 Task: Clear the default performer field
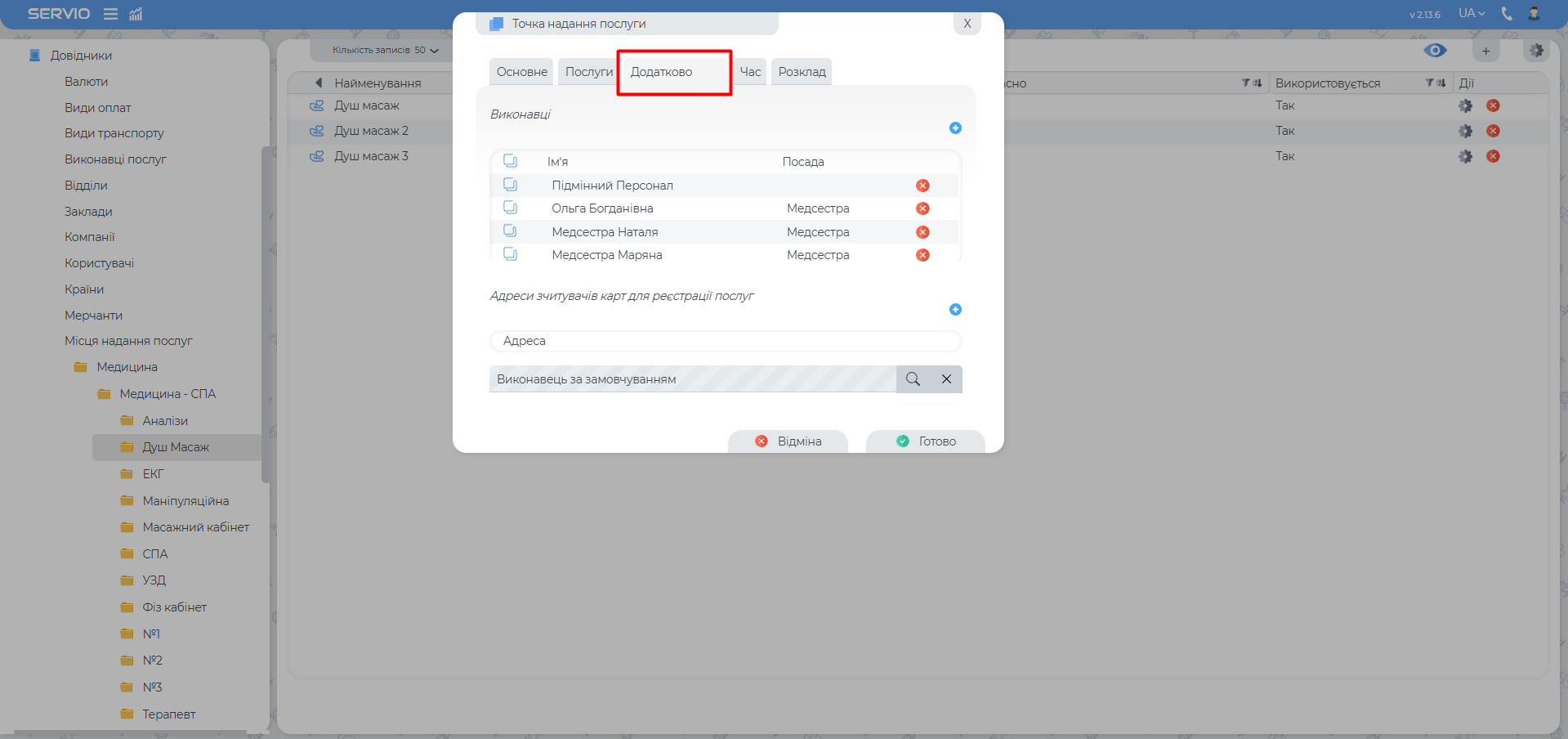[x=946, y=379]
